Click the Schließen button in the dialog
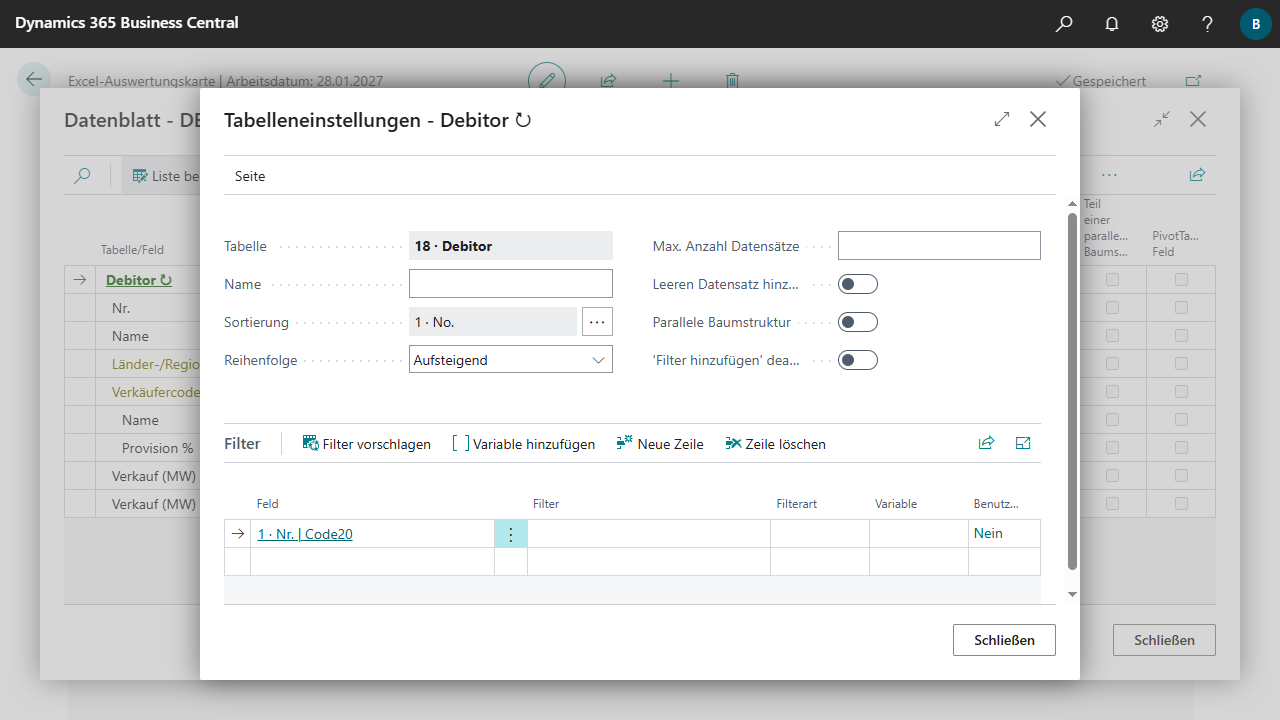Image resolution: width=1280 pixels, height=720 pixels. (1004, 640)
